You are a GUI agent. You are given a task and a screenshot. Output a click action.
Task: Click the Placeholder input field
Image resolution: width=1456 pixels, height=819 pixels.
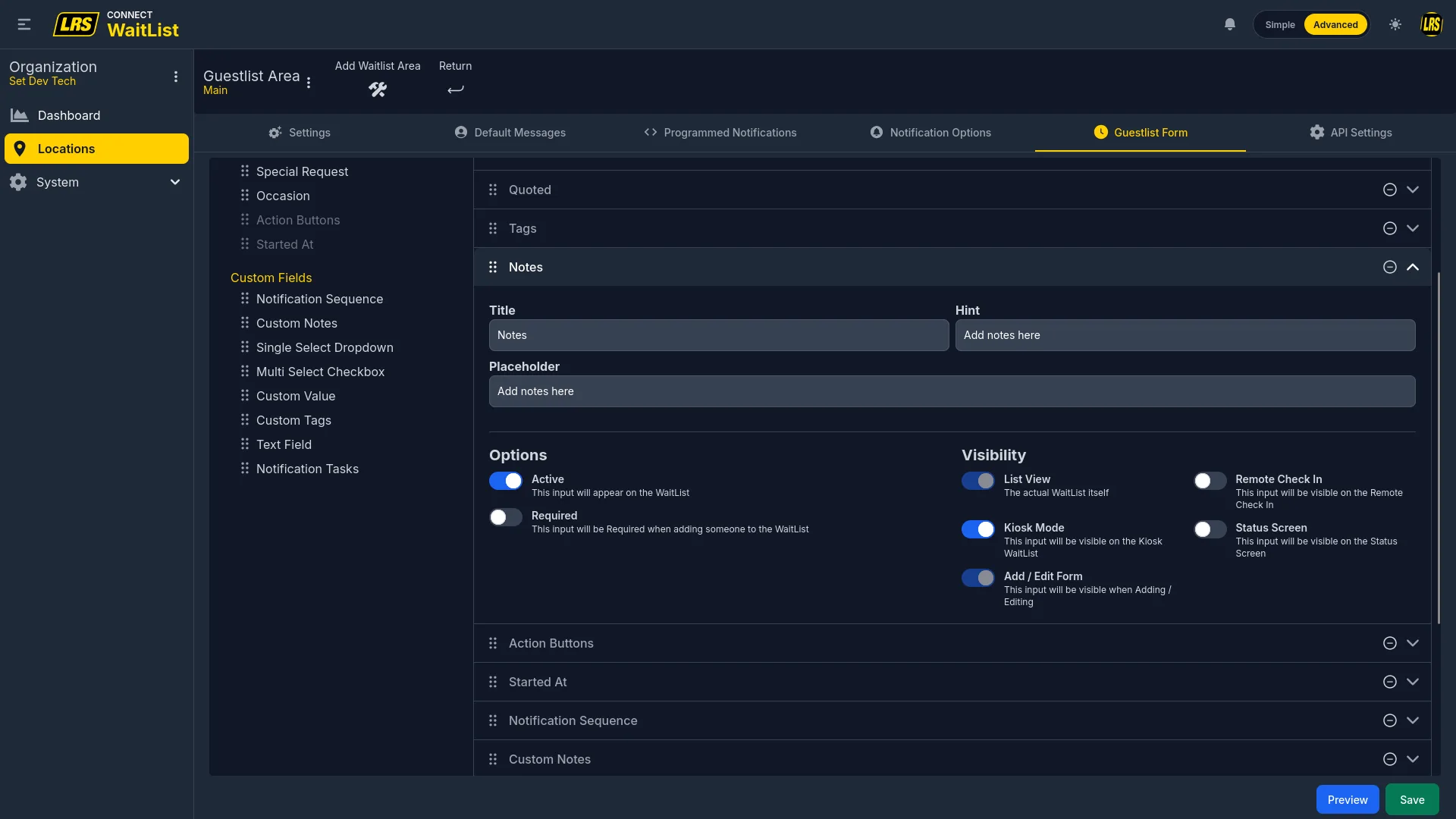(x=952, y=391)
